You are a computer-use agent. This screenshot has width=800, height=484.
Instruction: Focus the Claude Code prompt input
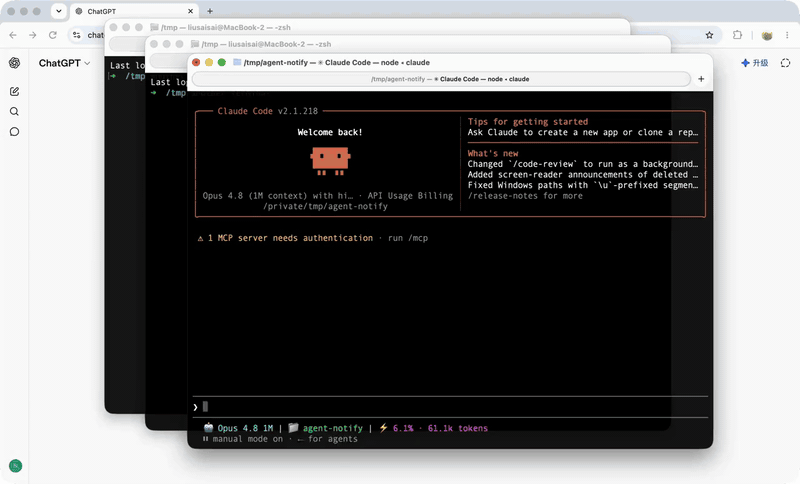point(450,406)
